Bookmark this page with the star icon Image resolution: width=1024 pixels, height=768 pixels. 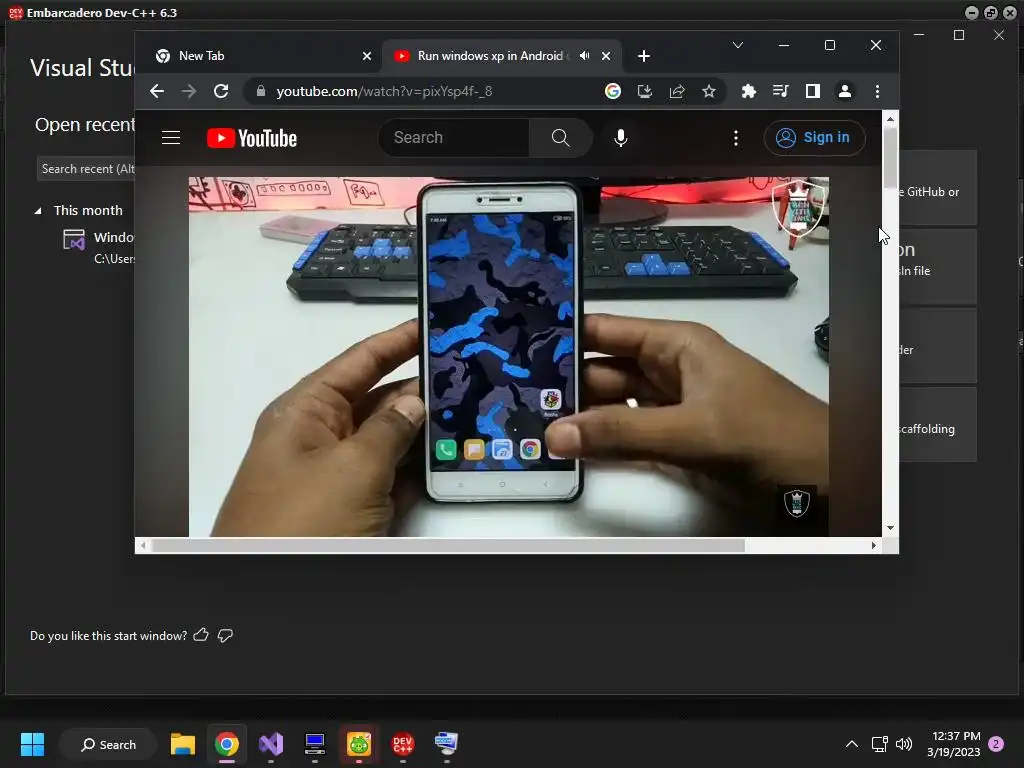point(709,91)
